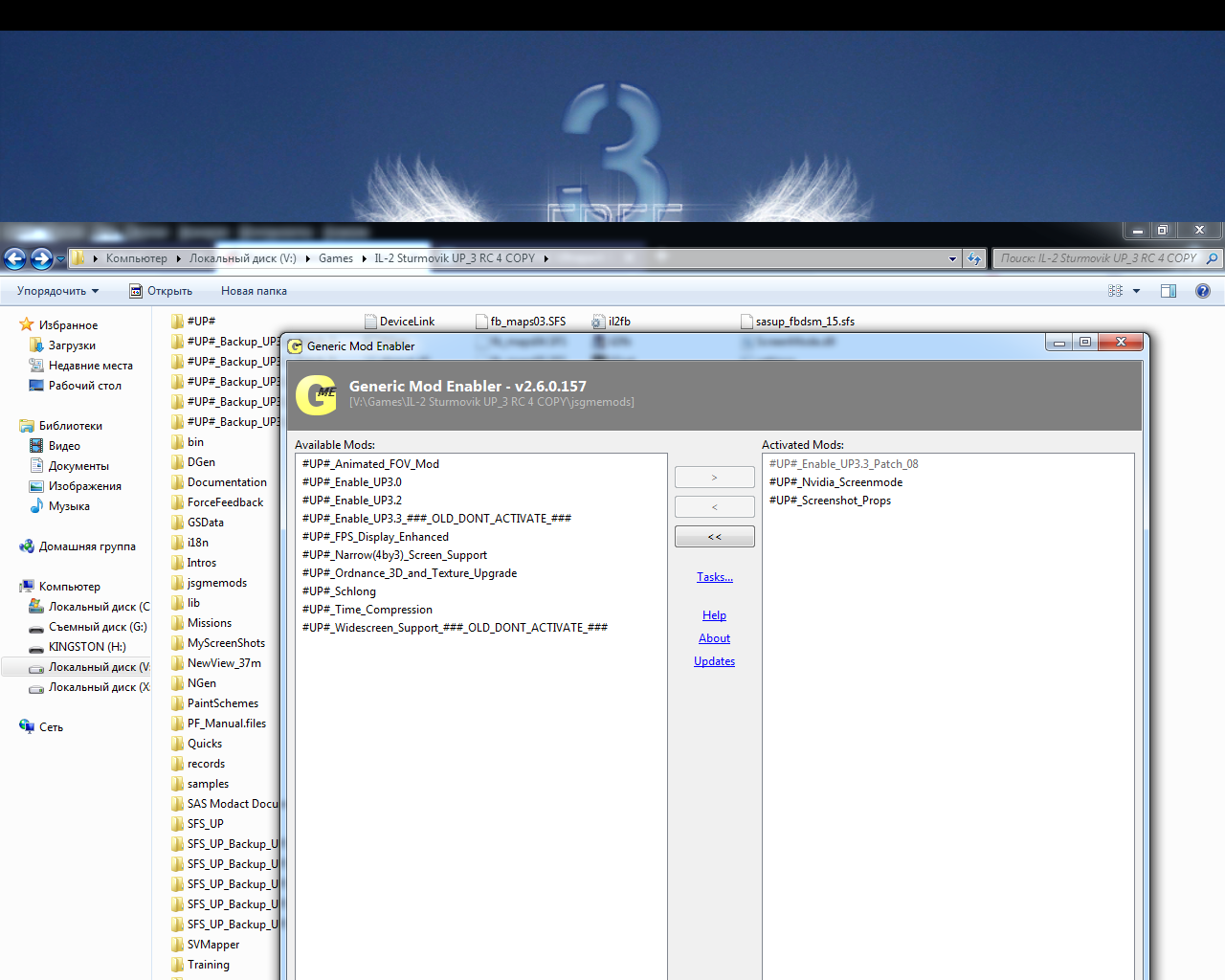Select #UP#_Nvidia_Screenmode in activated mods
1225x980 pixels.
[835, 482]
